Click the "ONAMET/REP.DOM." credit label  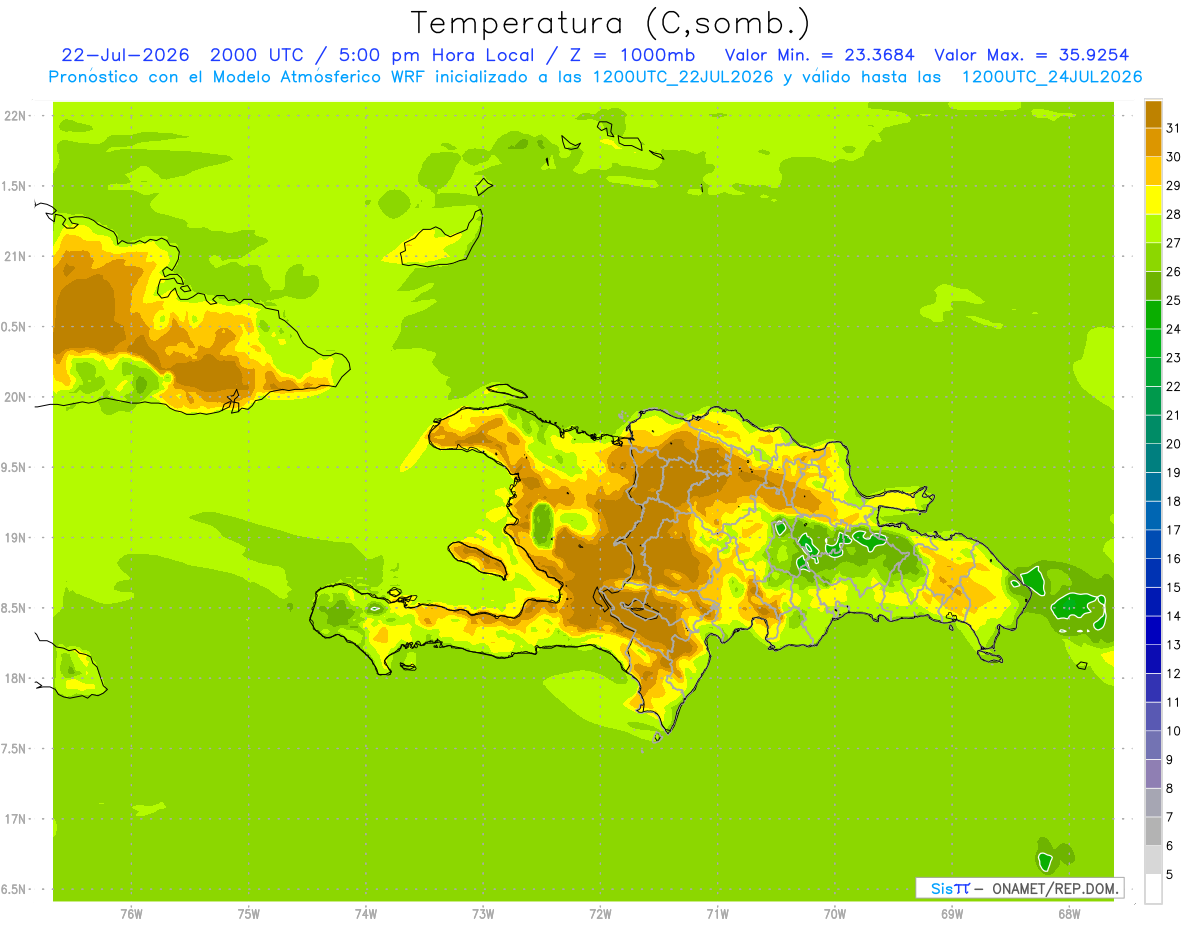click(1055, 888)
